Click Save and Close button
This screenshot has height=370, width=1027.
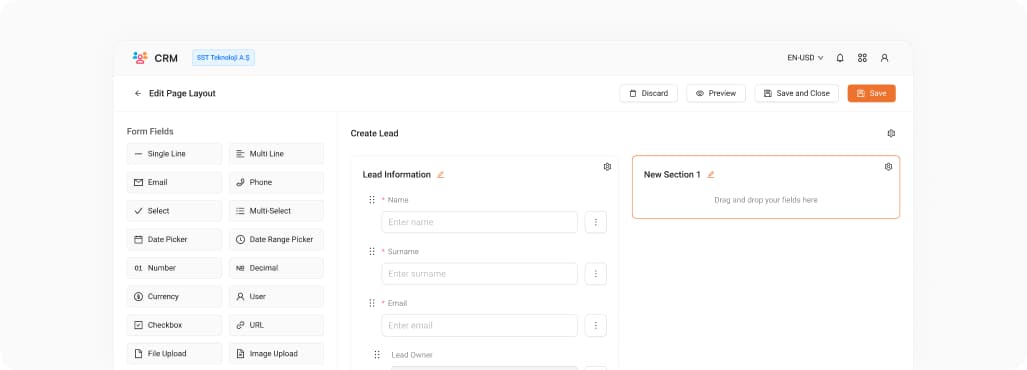(x=796, y=94)
